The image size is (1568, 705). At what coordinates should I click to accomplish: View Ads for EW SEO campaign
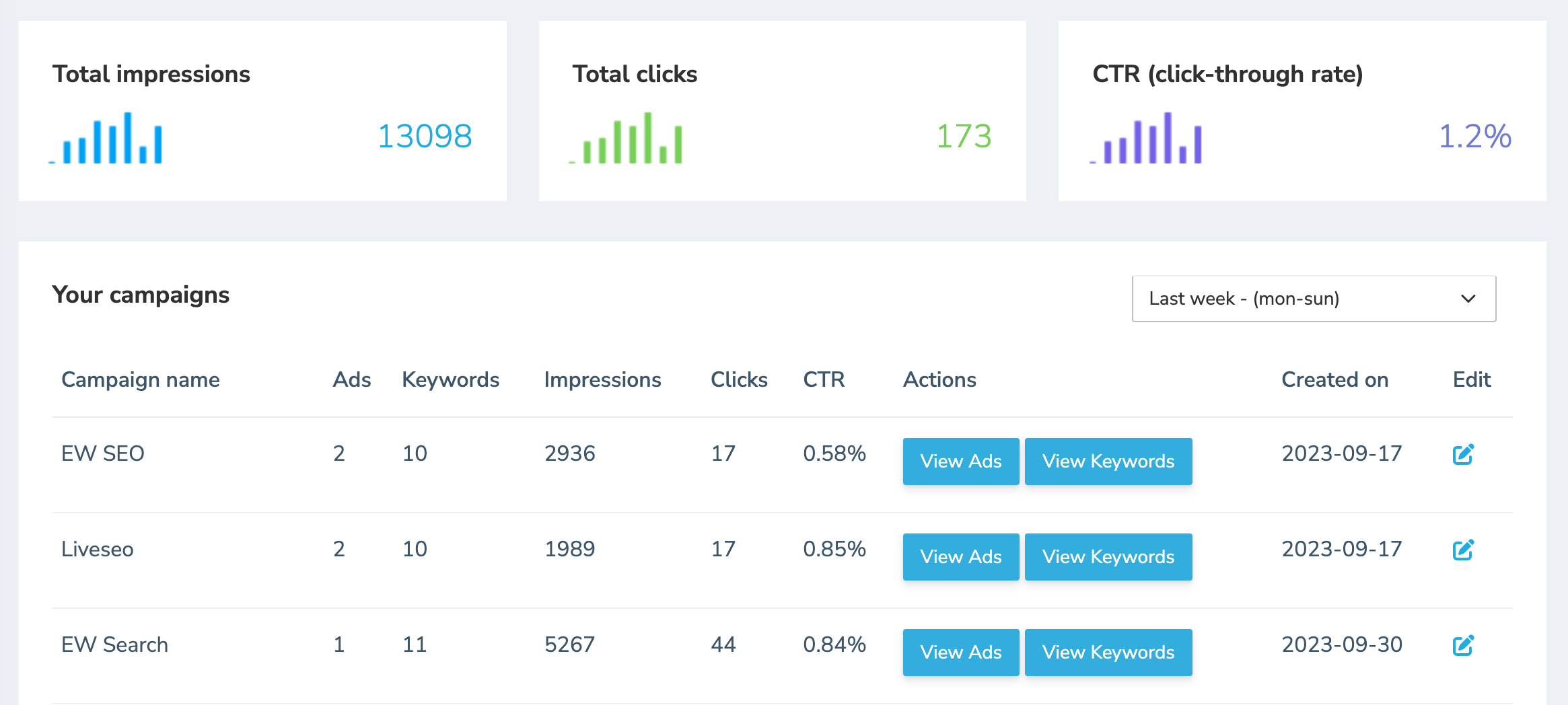coord(960,461)
